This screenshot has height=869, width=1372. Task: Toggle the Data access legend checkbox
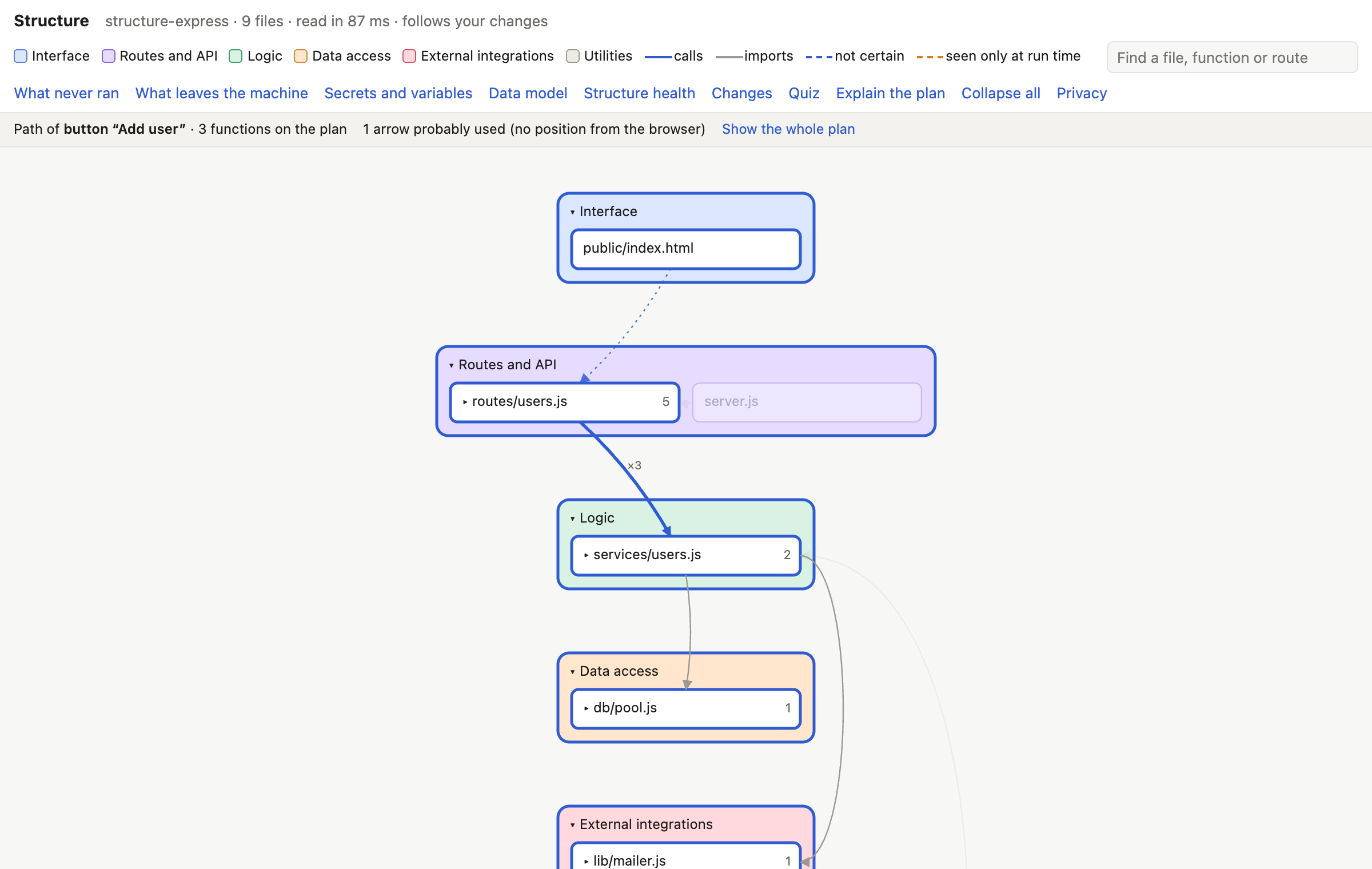[x=301, y=56]
